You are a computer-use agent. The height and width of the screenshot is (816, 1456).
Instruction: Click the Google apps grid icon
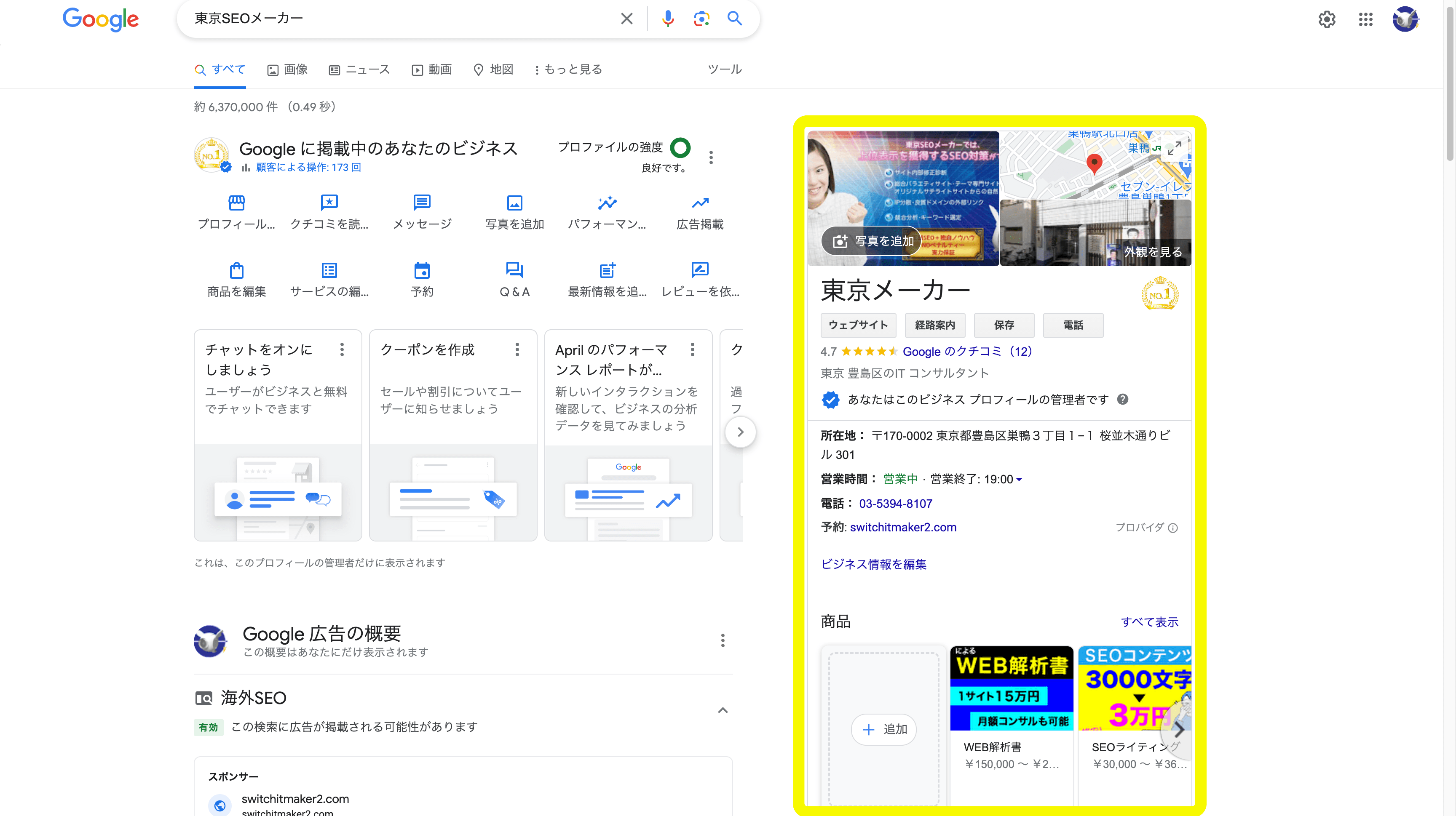(x=1365, y=18)
